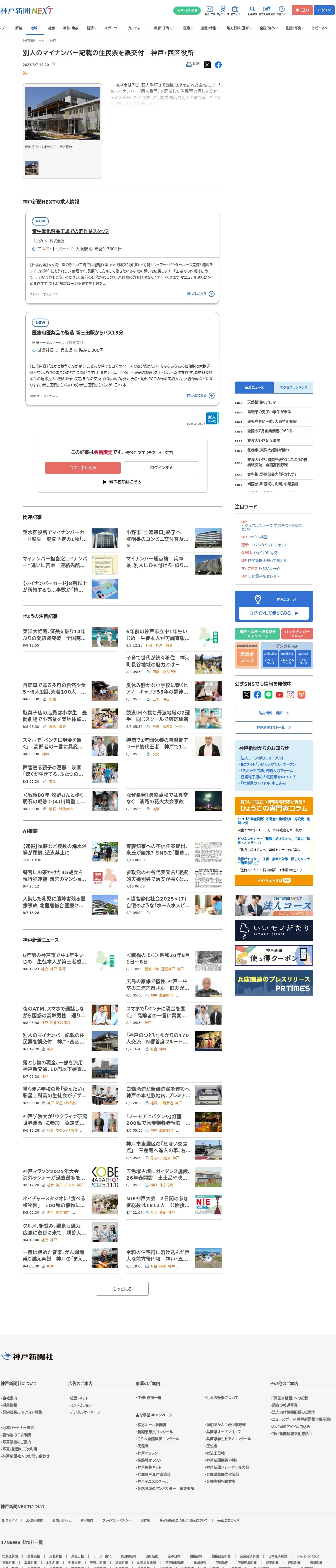Viewport: 336px width, 1568px height.
Task: Open official LINE account icon
Action: coord(268,695)
